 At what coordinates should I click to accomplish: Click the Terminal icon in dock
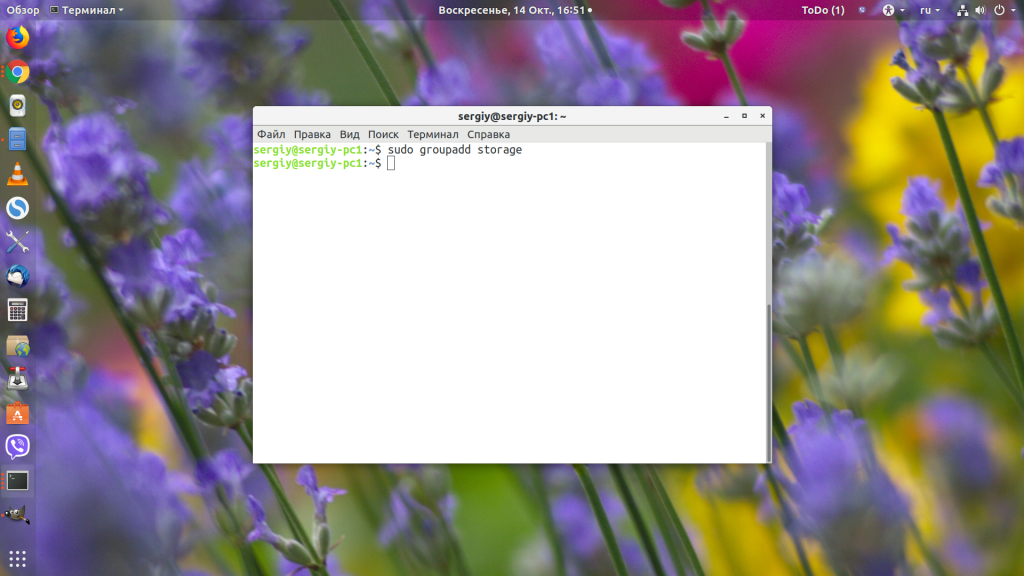pyautogui.click(x=17, y=480)
